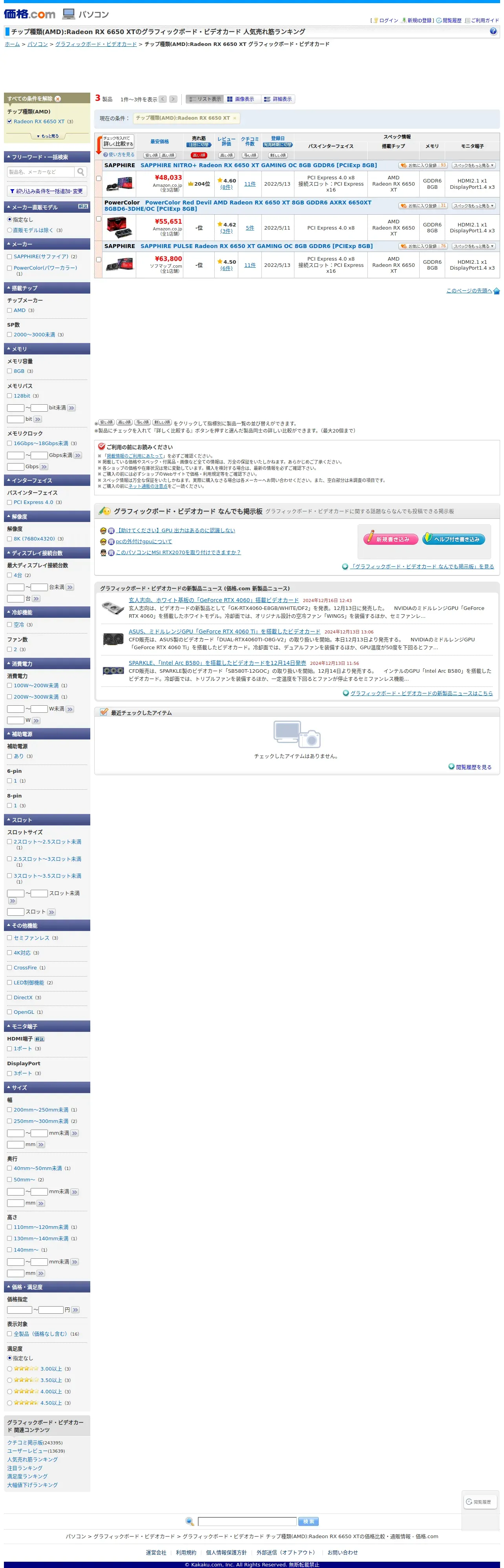The width and height of the screenshot is (504, 1568).
Task: Click the minimum price input field
Action: click(20, 1310)
